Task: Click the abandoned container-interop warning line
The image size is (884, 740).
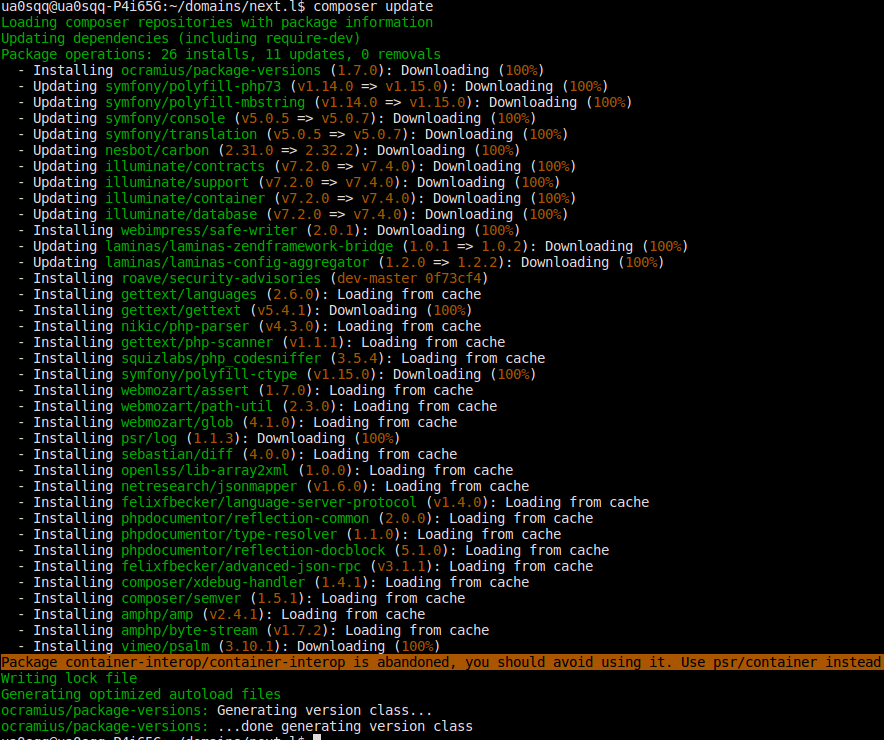Action: pyautogui.click(x=440, y=662)
